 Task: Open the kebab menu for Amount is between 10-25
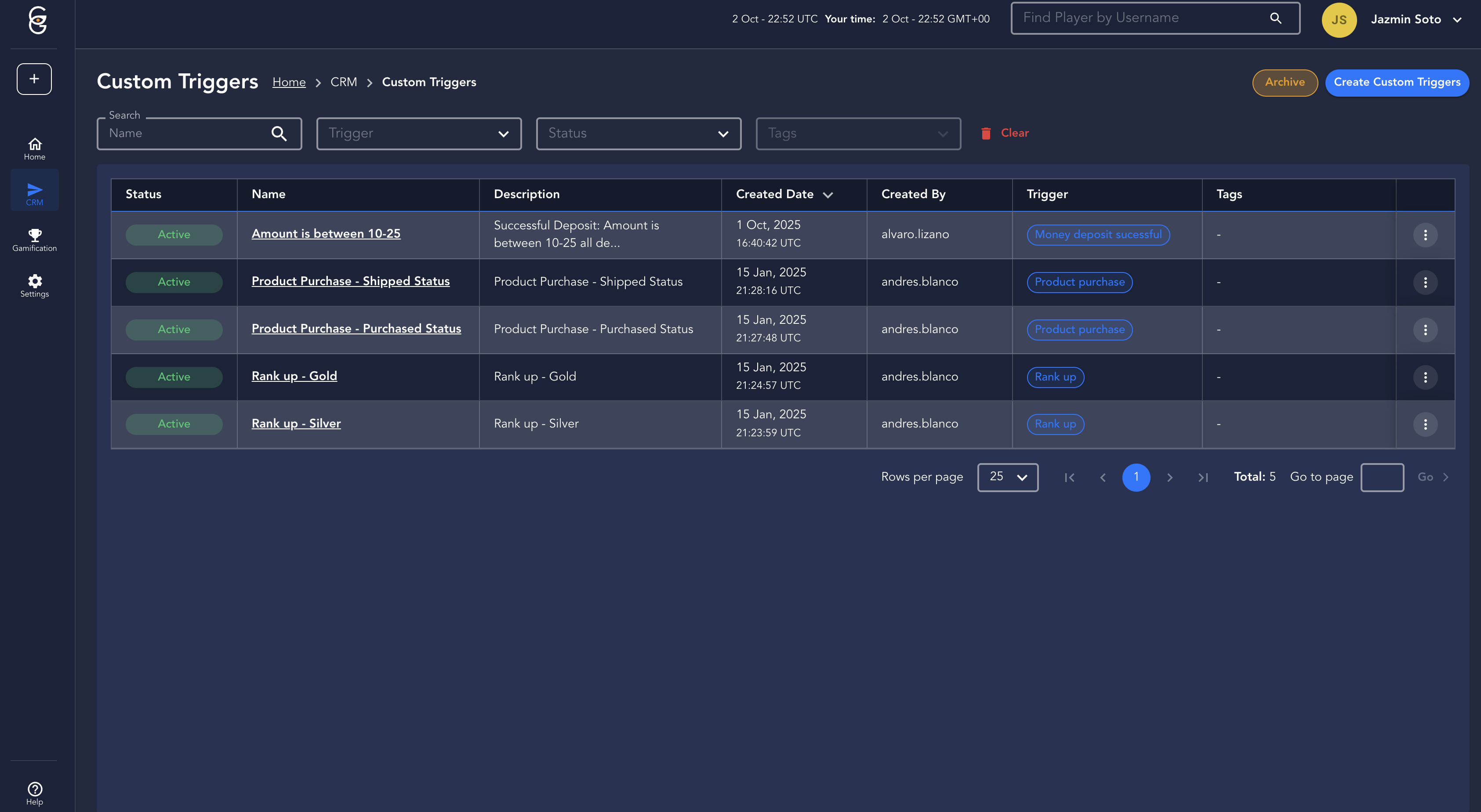[1425, 235]
